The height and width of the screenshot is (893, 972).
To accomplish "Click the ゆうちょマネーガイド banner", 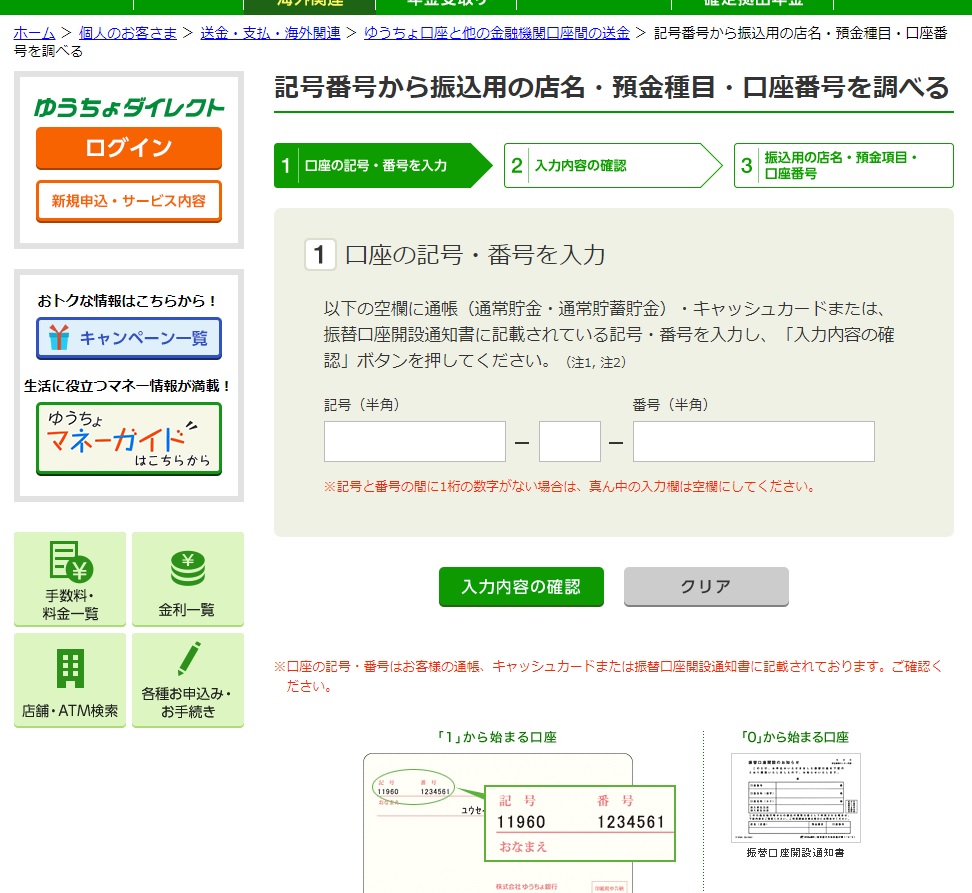I will 128,438.
